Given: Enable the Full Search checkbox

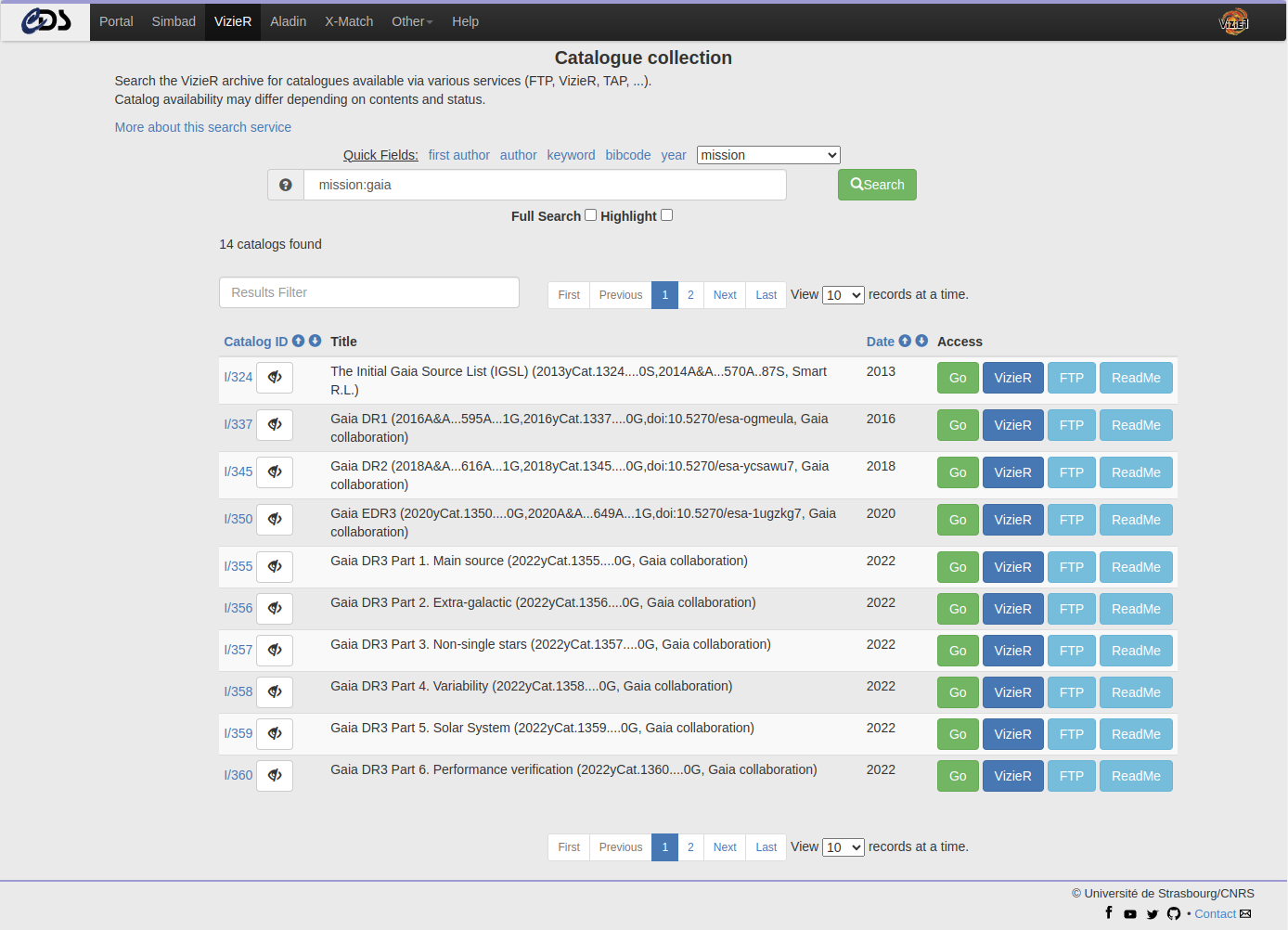Looking at the screenshot, I should 591,215.
